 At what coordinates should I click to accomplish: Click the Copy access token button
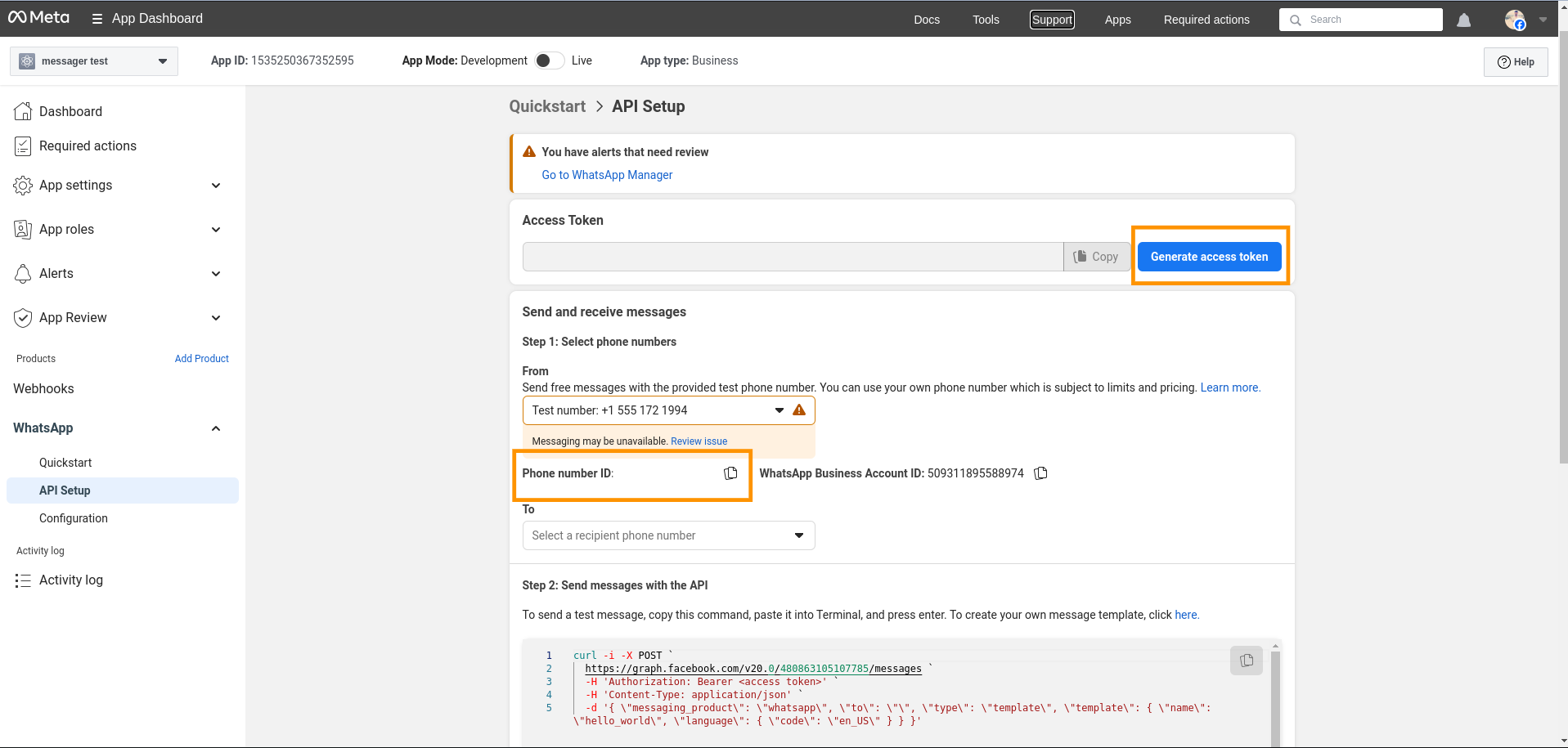(x=1096, y=257)
